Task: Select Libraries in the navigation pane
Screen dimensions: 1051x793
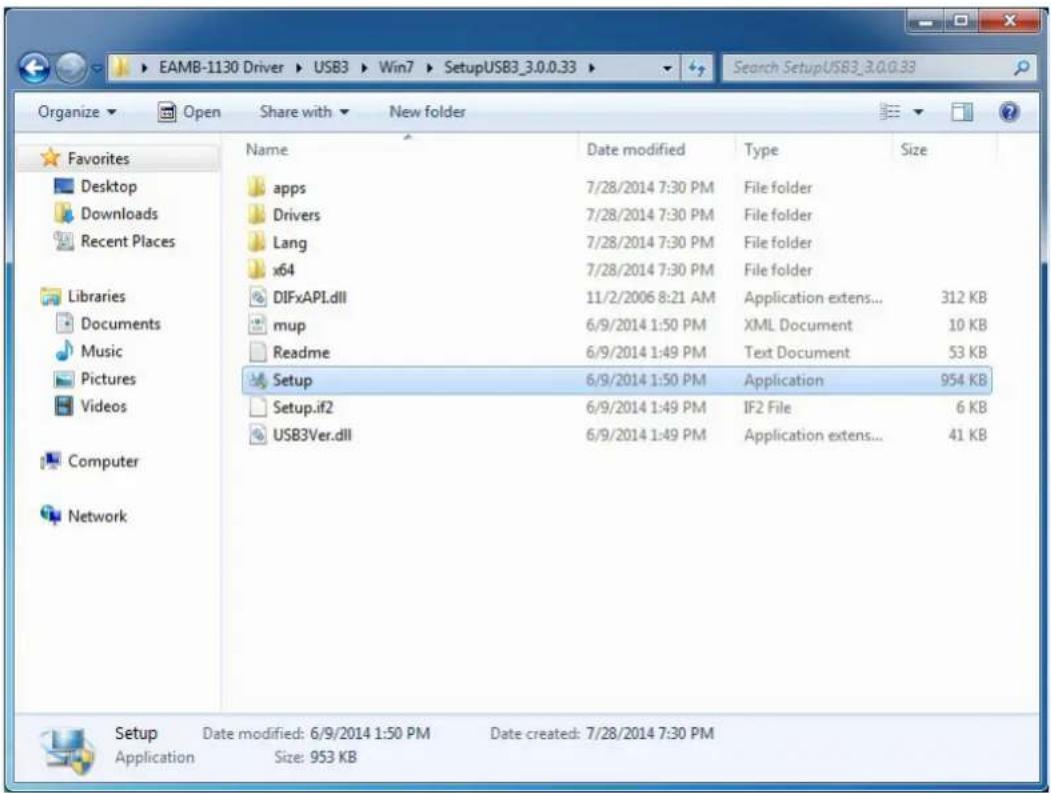Action: click(96, 296)
